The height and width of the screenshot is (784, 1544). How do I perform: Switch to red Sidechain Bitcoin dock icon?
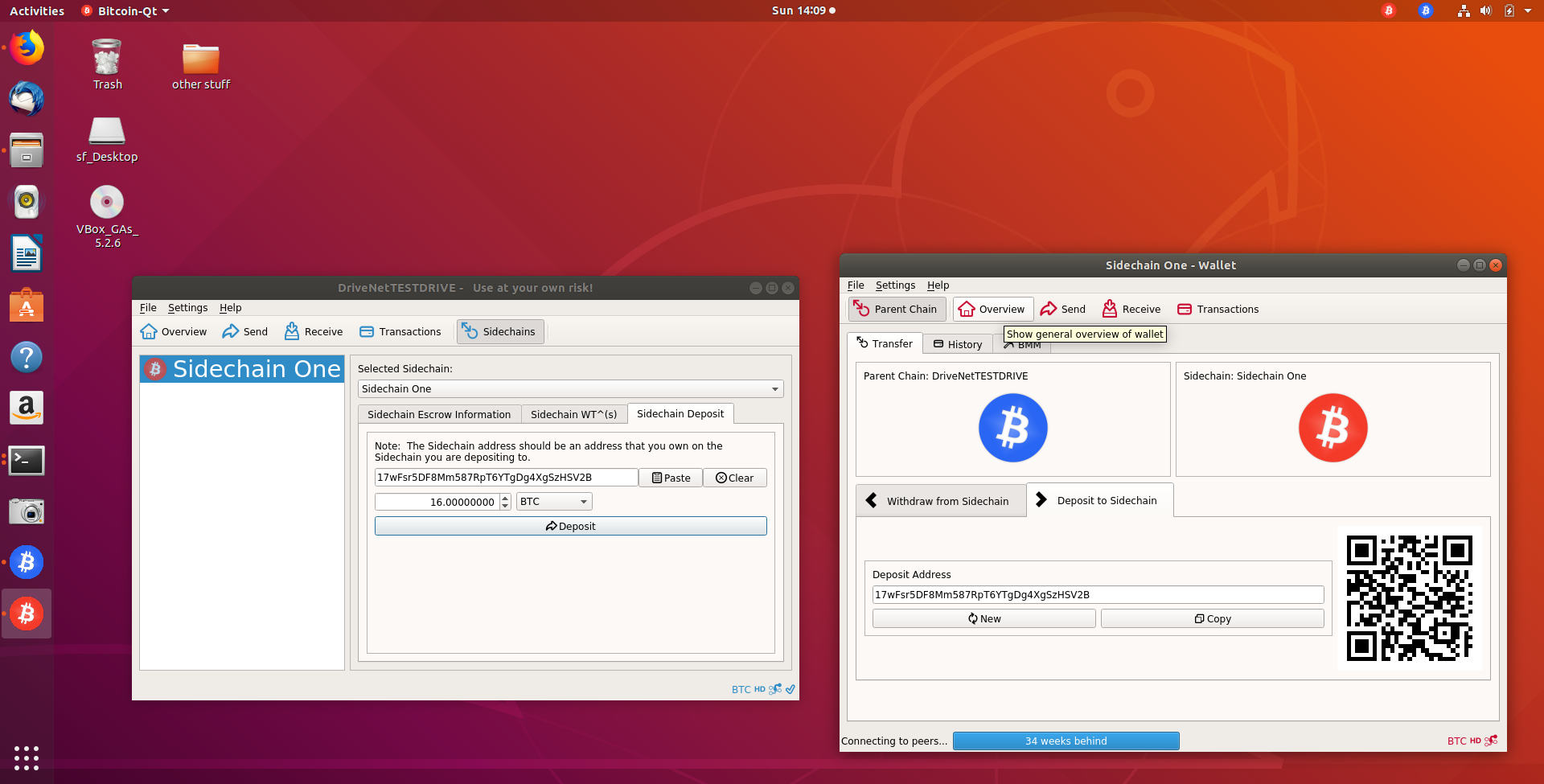click(x=27, y=614)
